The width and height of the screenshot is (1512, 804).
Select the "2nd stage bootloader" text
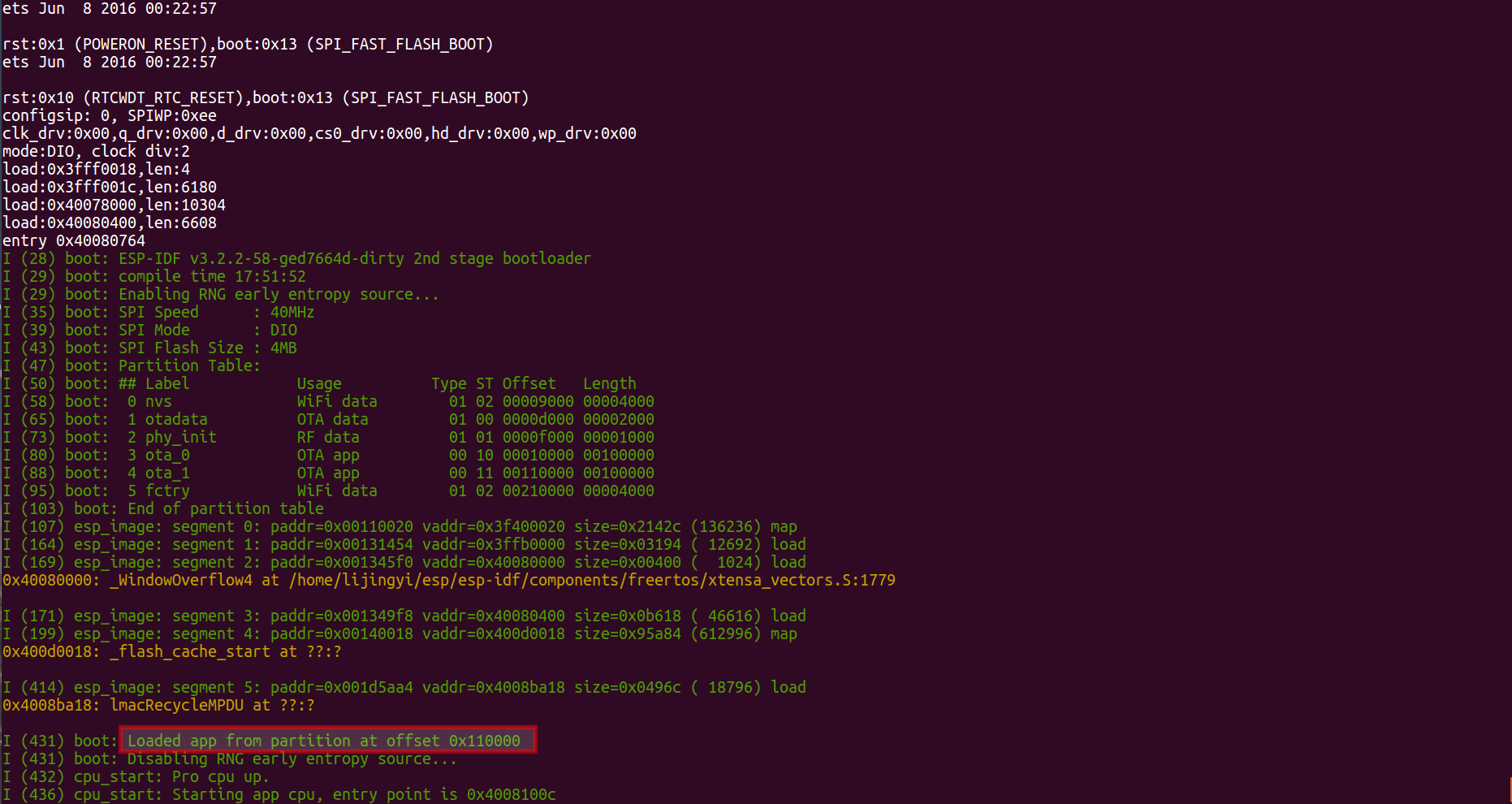tap(502, 259)
